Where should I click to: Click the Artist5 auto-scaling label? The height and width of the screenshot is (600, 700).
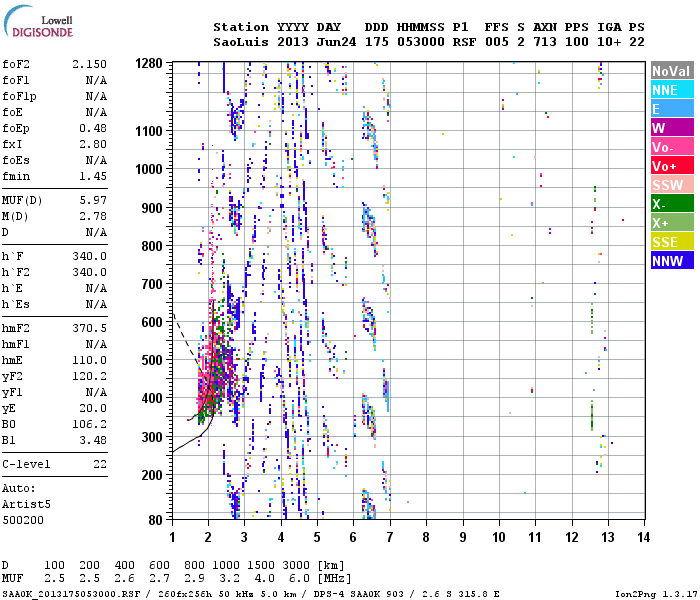[x=26, y=504]
